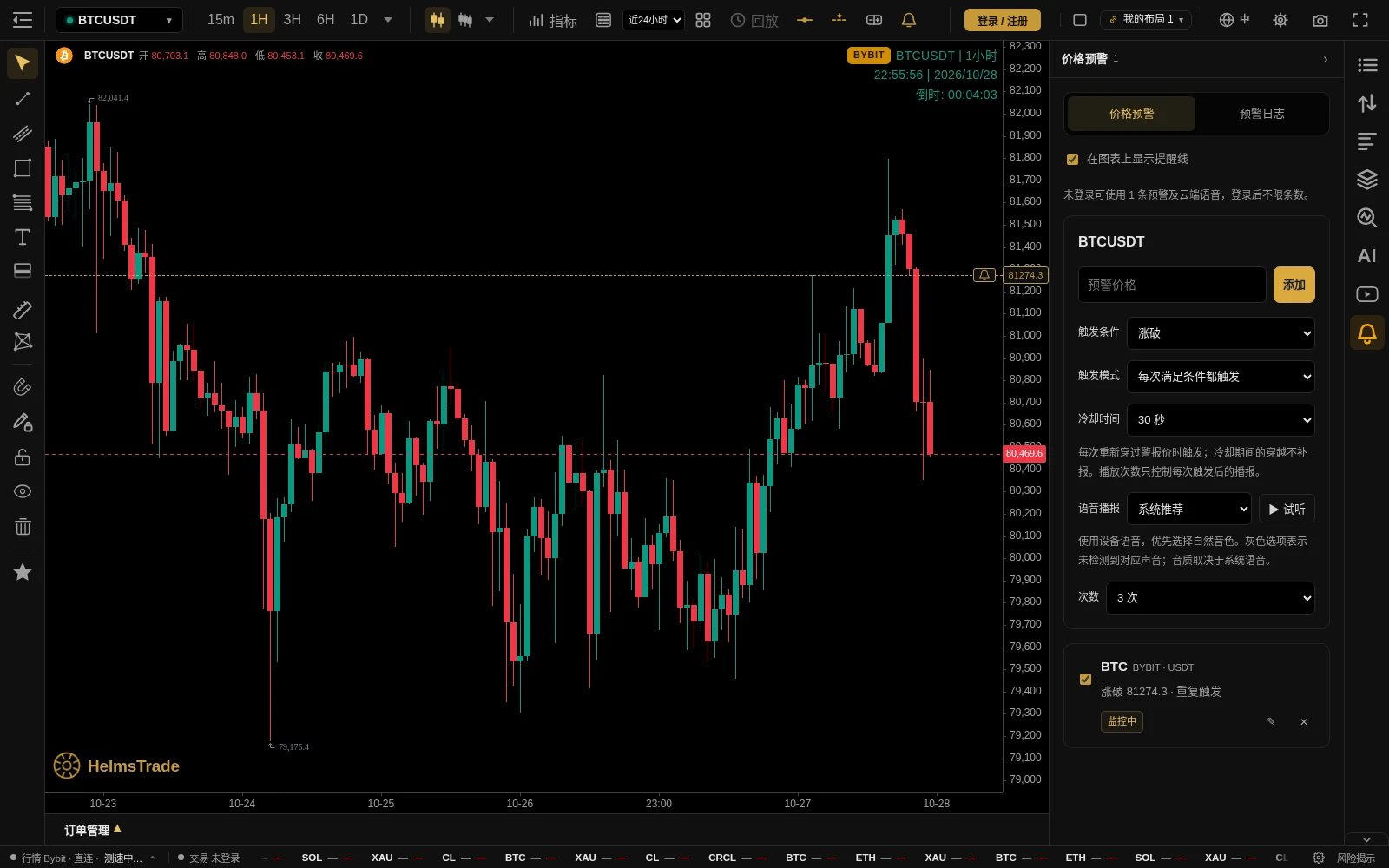Image resolution: width=1389 pixels, height=868 pixels.
Task: Open the video tutorial icon in sidebar
Action: (x=1367, y=294)
